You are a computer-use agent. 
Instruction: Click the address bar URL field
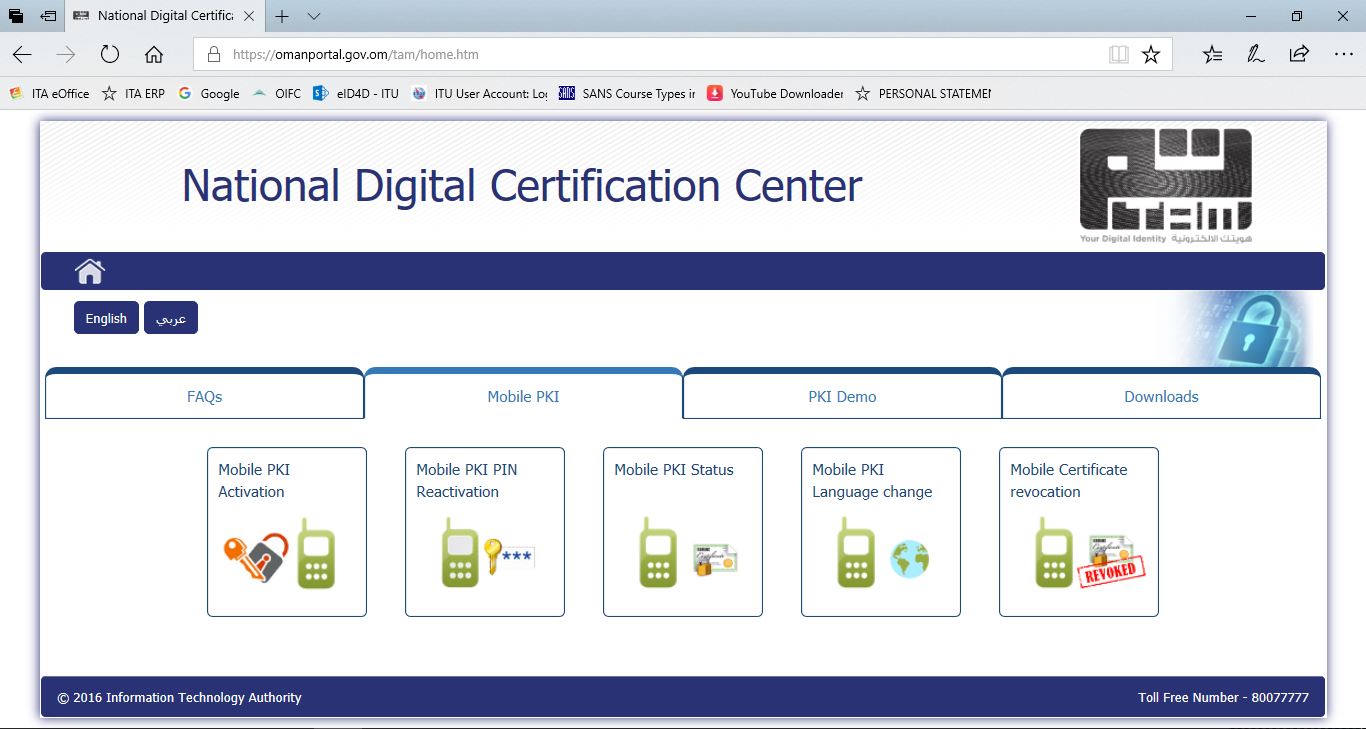coord(650,54)
